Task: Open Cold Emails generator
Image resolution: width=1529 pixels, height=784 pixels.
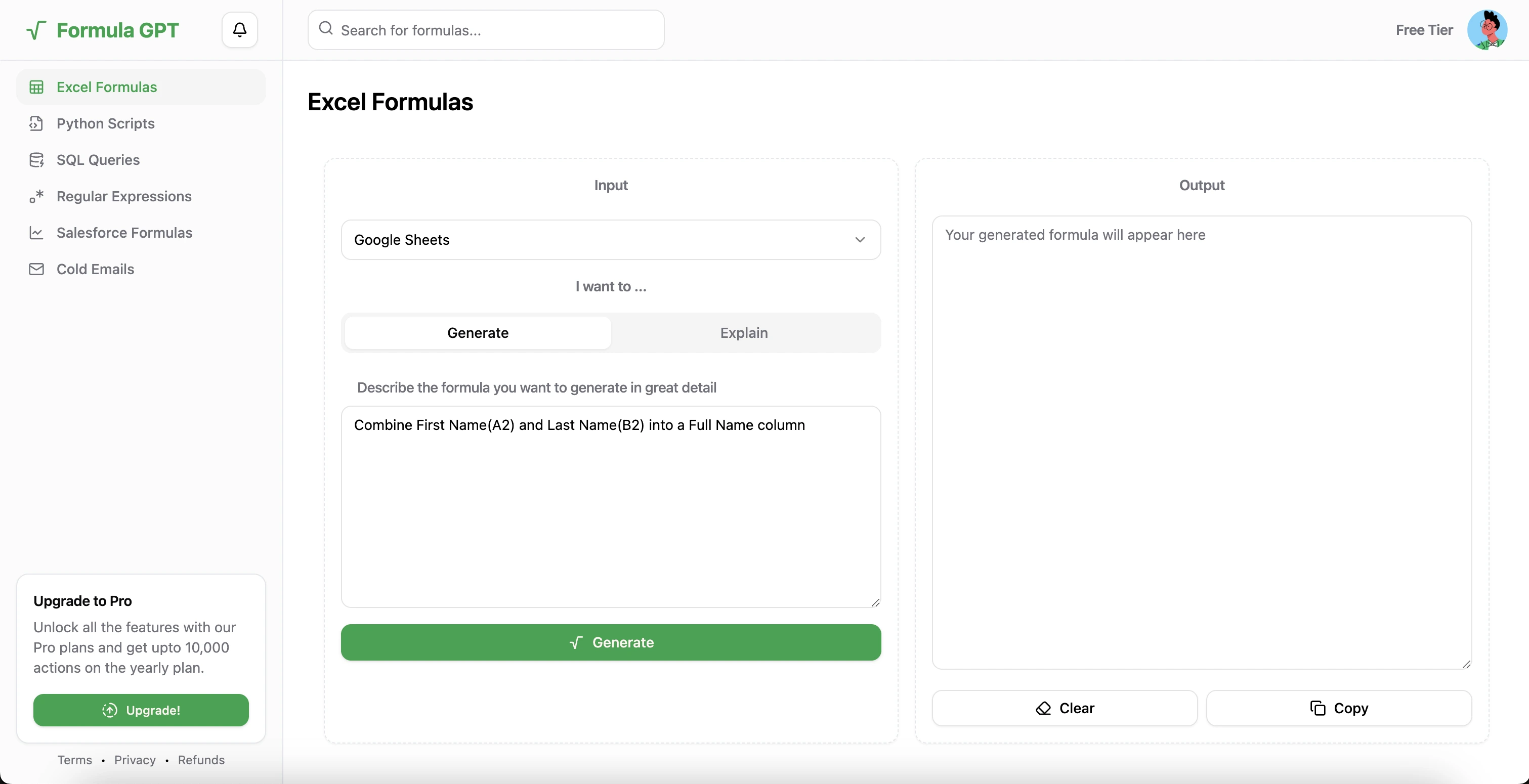Action: [141, 270]
